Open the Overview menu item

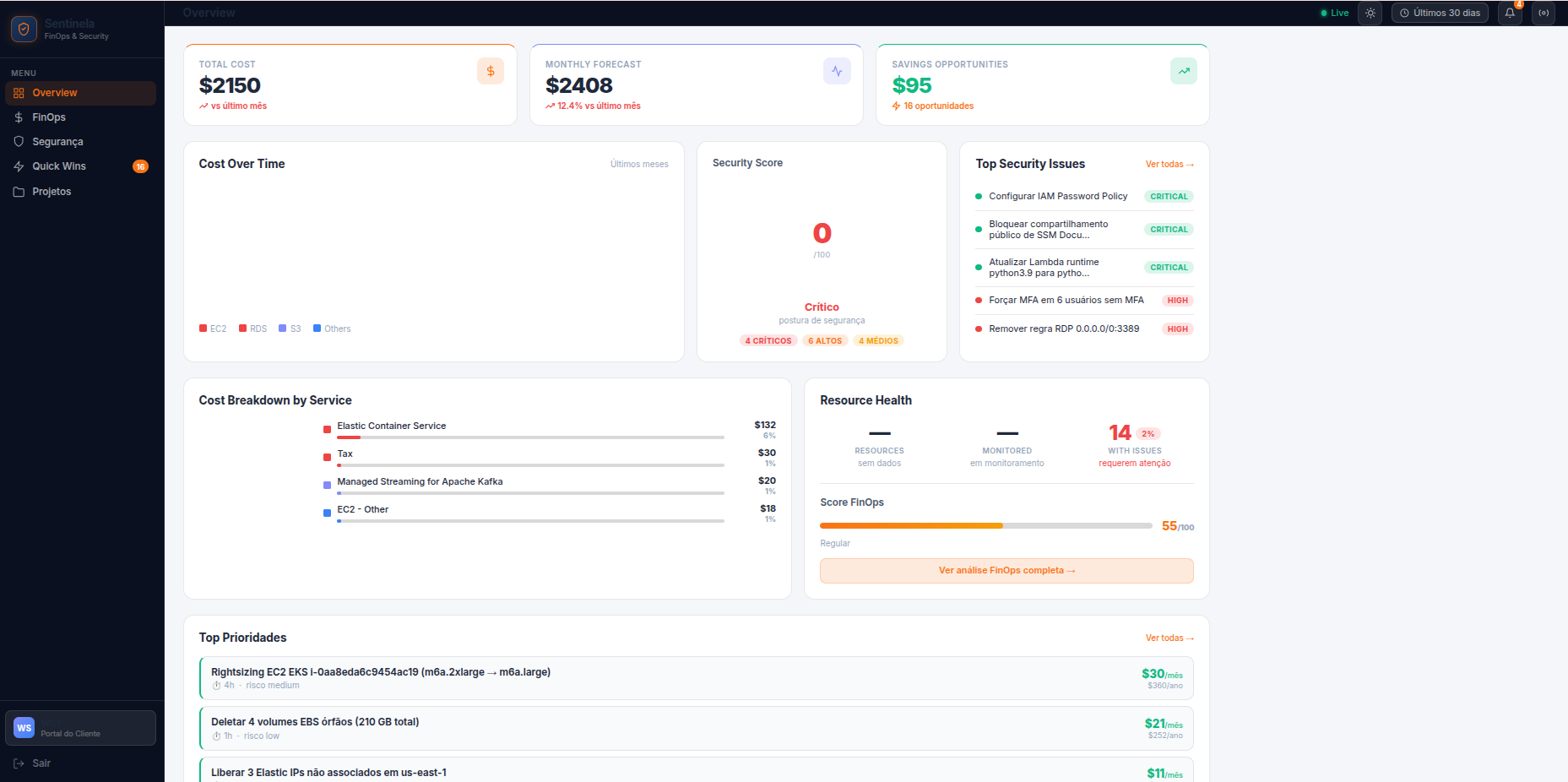coord(81,93)
